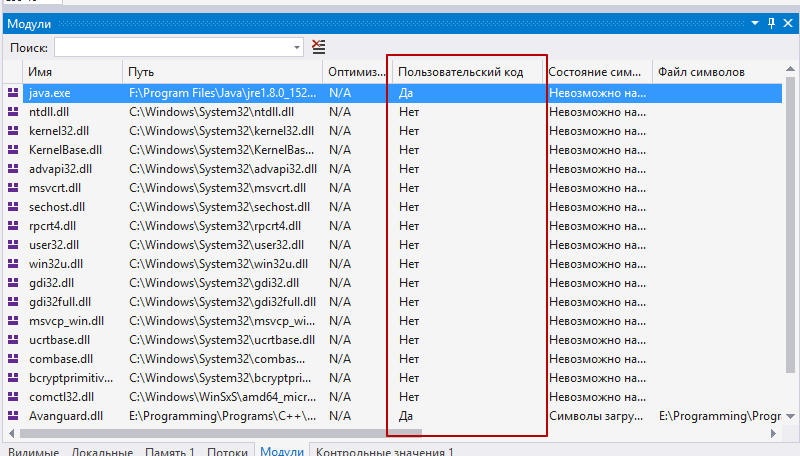
Task: Open the Поиск search history dropdown
Action: [x=297, y=47]
